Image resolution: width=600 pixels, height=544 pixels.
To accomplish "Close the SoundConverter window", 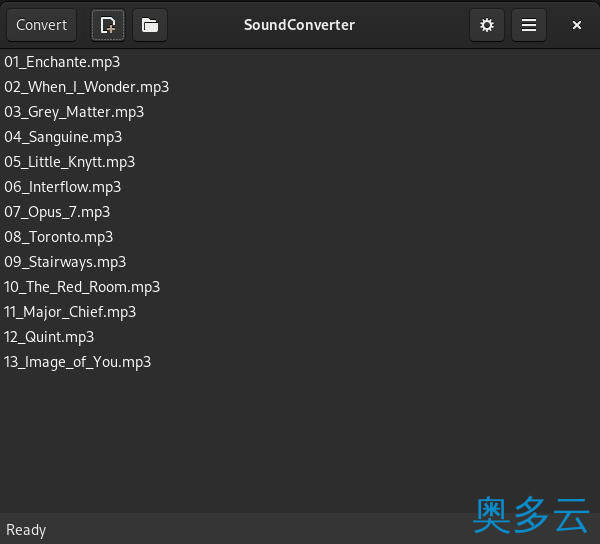I will coord(577,25).
